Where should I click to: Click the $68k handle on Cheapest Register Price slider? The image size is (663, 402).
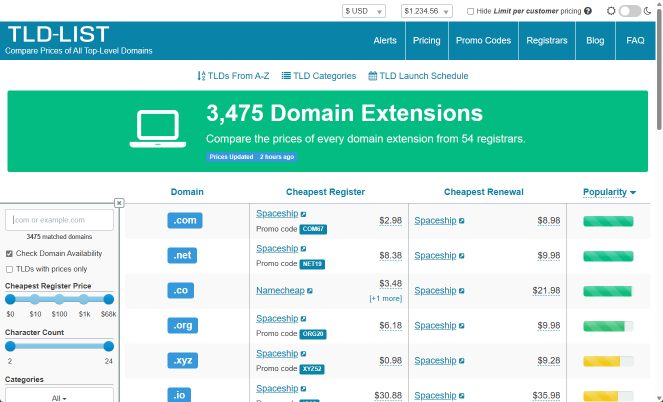click(109, 299)
